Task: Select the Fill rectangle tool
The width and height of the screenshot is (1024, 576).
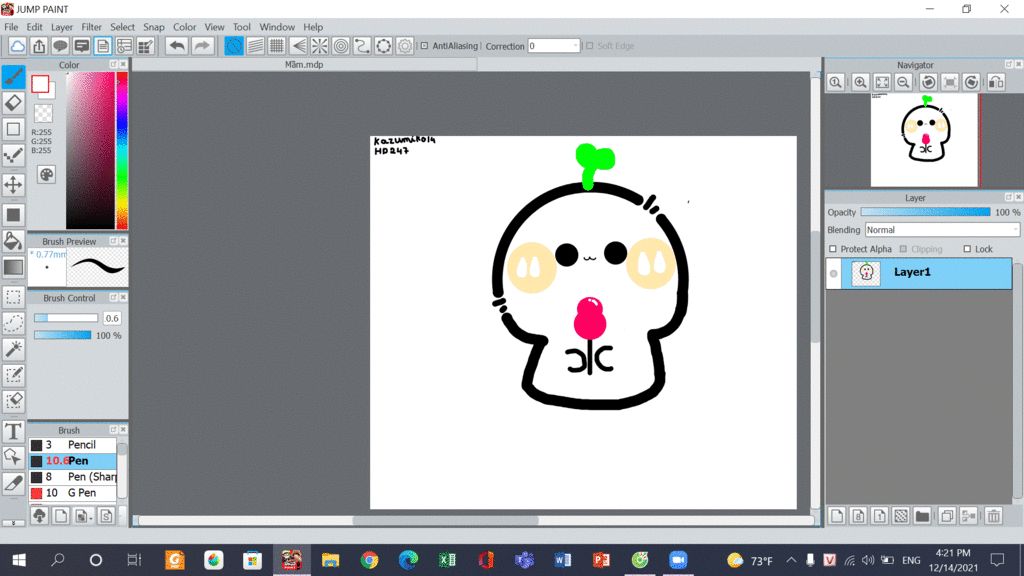Action: (x=13, y=215)
